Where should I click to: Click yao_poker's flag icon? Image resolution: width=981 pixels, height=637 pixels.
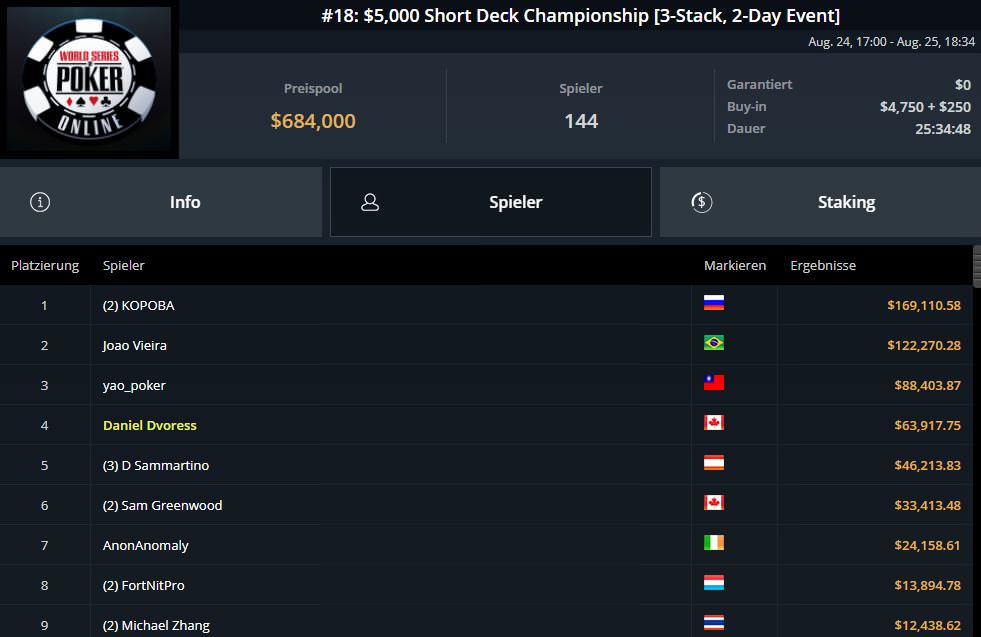pyautogui.click(x=714, y=383)
